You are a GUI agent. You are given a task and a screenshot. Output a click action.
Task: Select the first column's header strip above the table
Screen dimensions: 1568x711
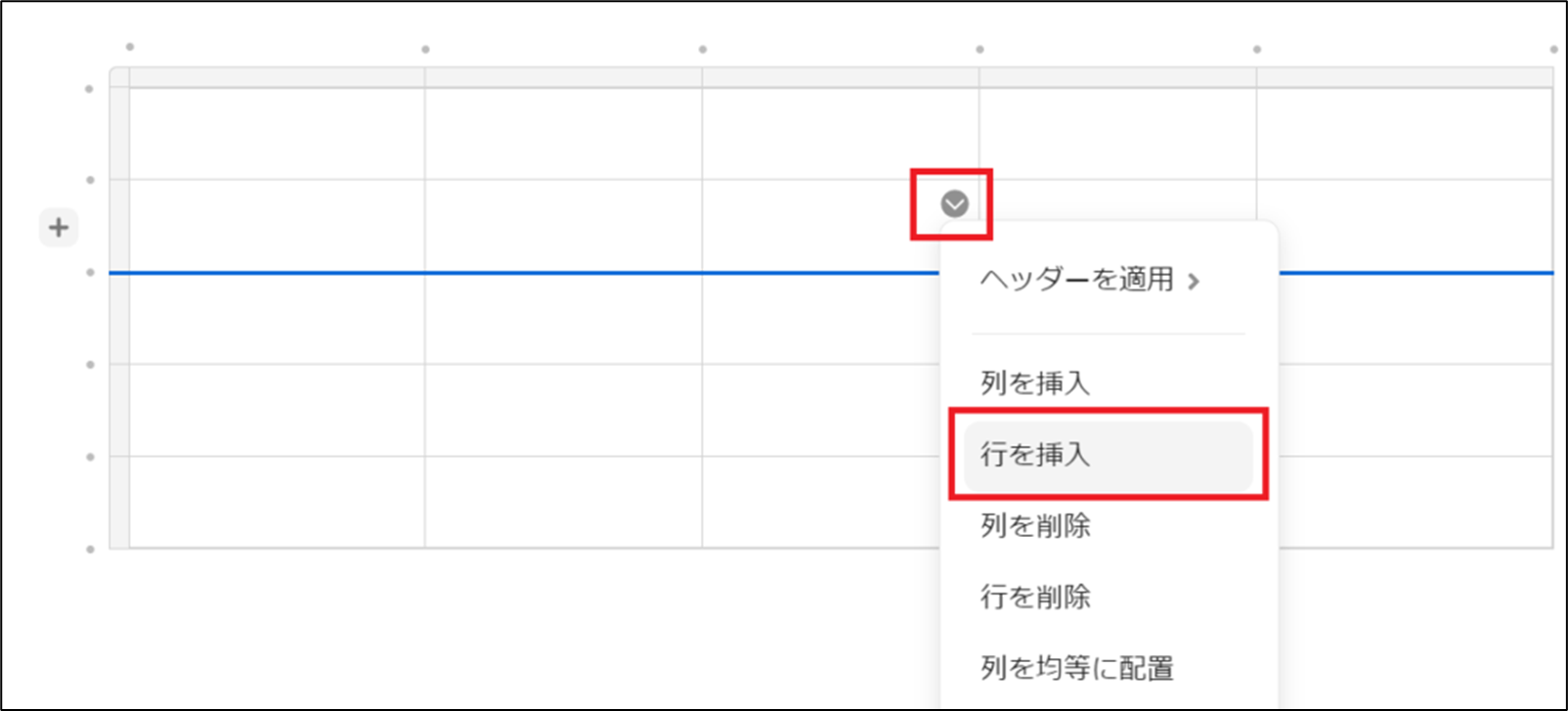(277, 77)
